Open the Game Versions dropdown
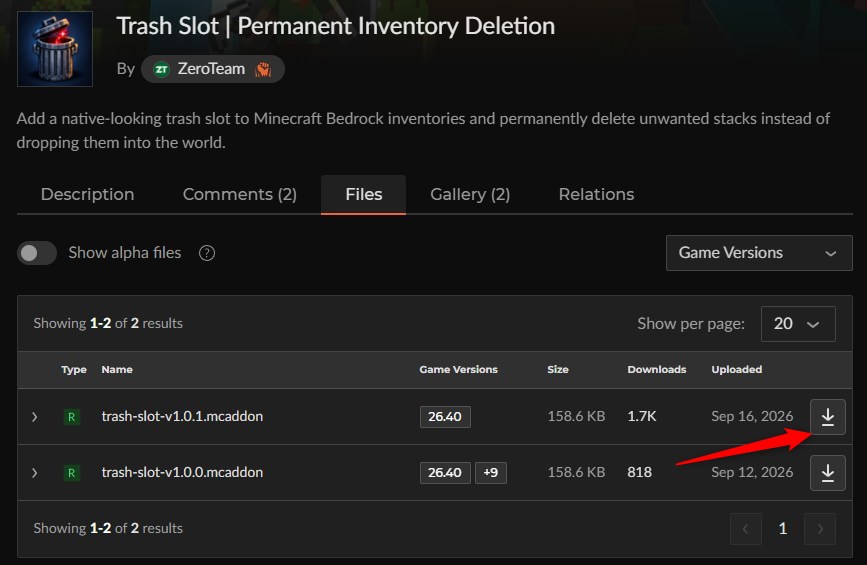The height and width of the screenshot is (565, 867). click(x=759, y=253)
